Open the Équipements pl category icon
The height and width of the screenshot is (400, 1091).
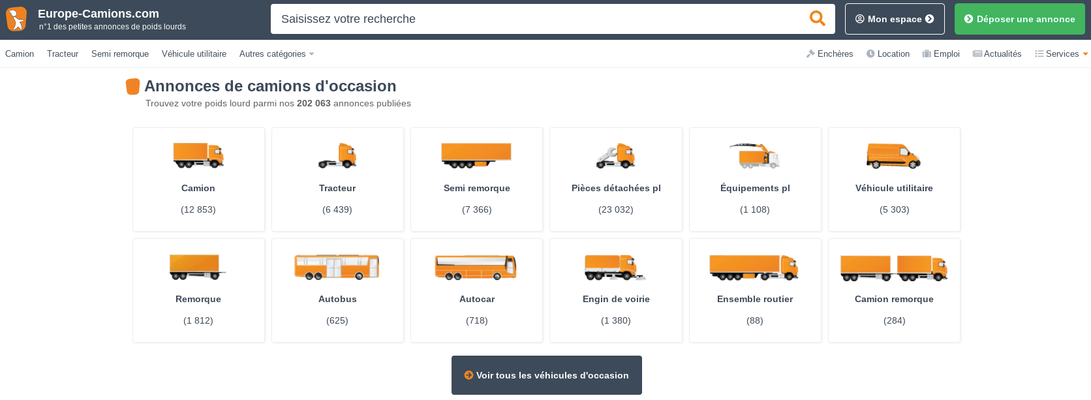pos(755,155)
